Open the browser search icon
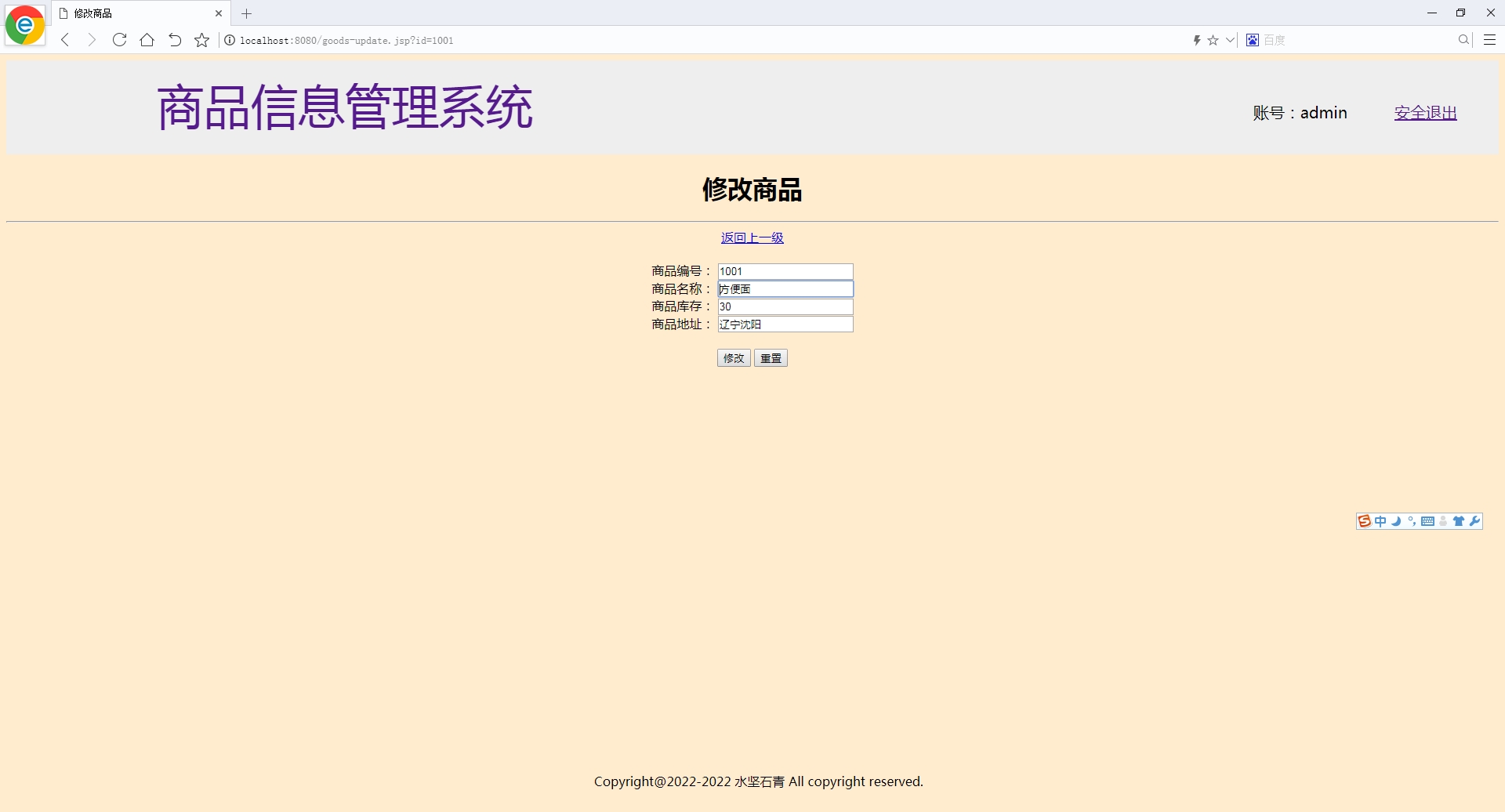Screen dimensions: 1505x812 [x=1463, y=40]
